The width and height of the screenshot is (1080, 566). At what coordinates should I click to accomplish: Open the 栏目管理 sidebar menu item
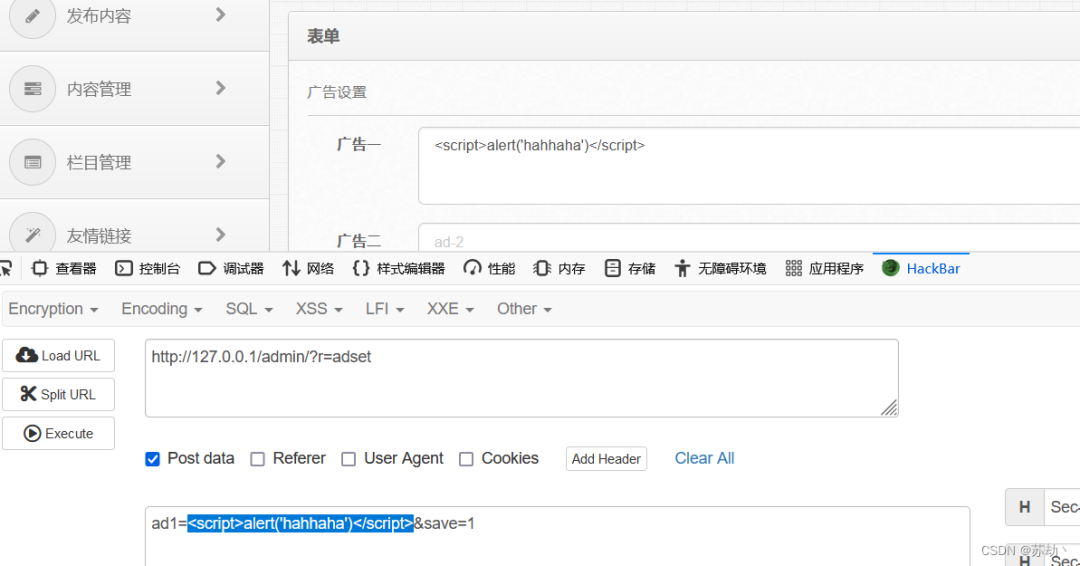click(134, 163)
